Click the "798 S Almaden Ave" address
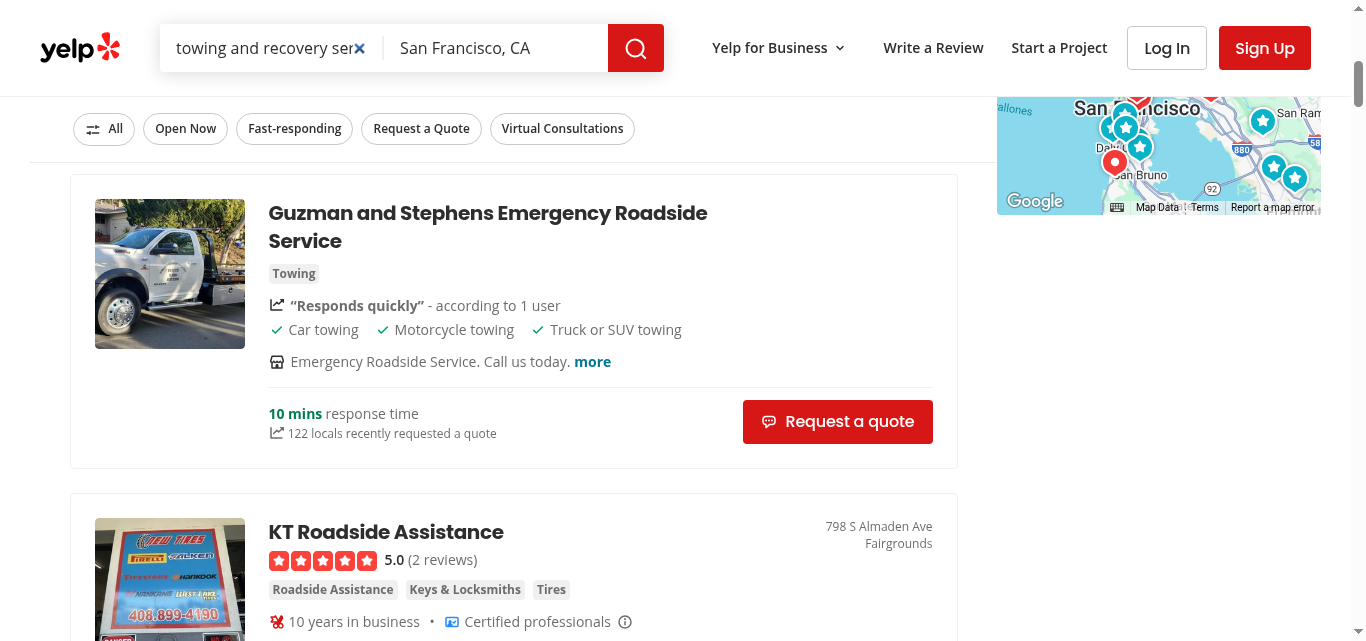 879,527
